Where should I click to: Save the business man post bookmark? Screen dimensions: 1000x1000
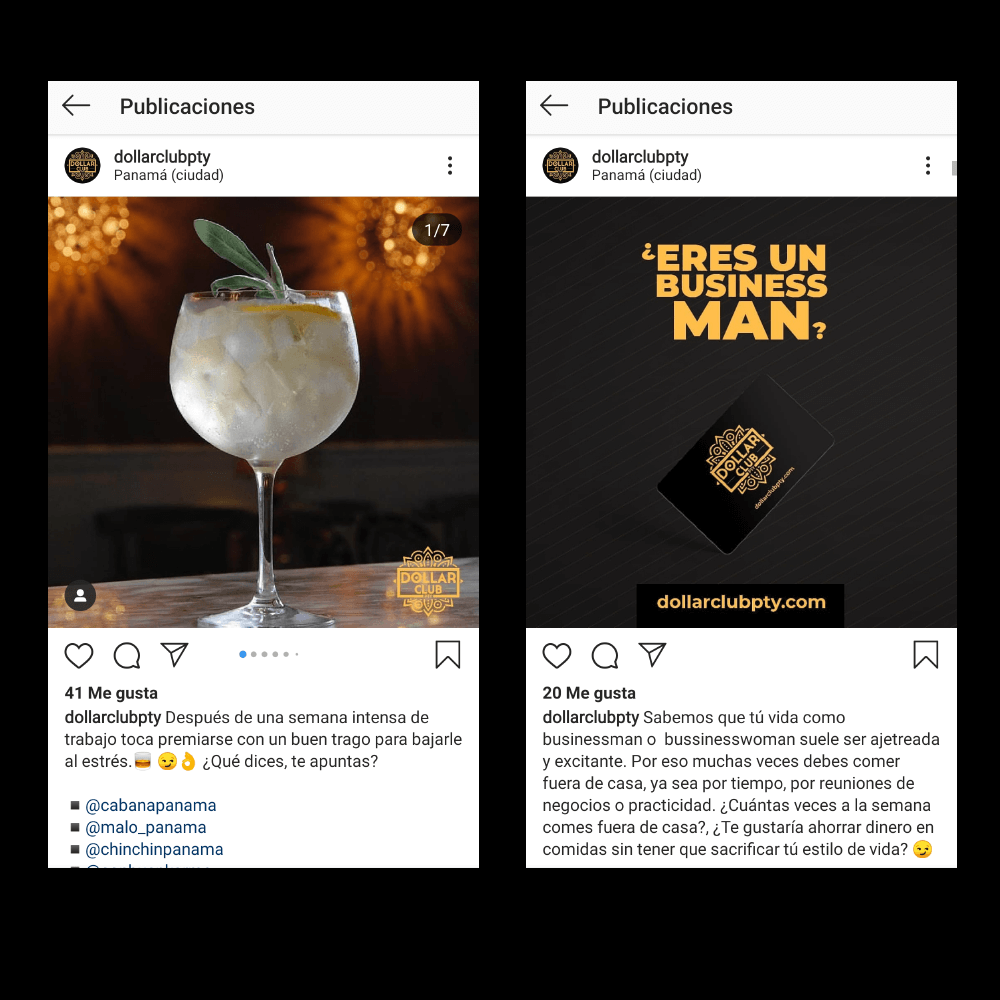925,654
